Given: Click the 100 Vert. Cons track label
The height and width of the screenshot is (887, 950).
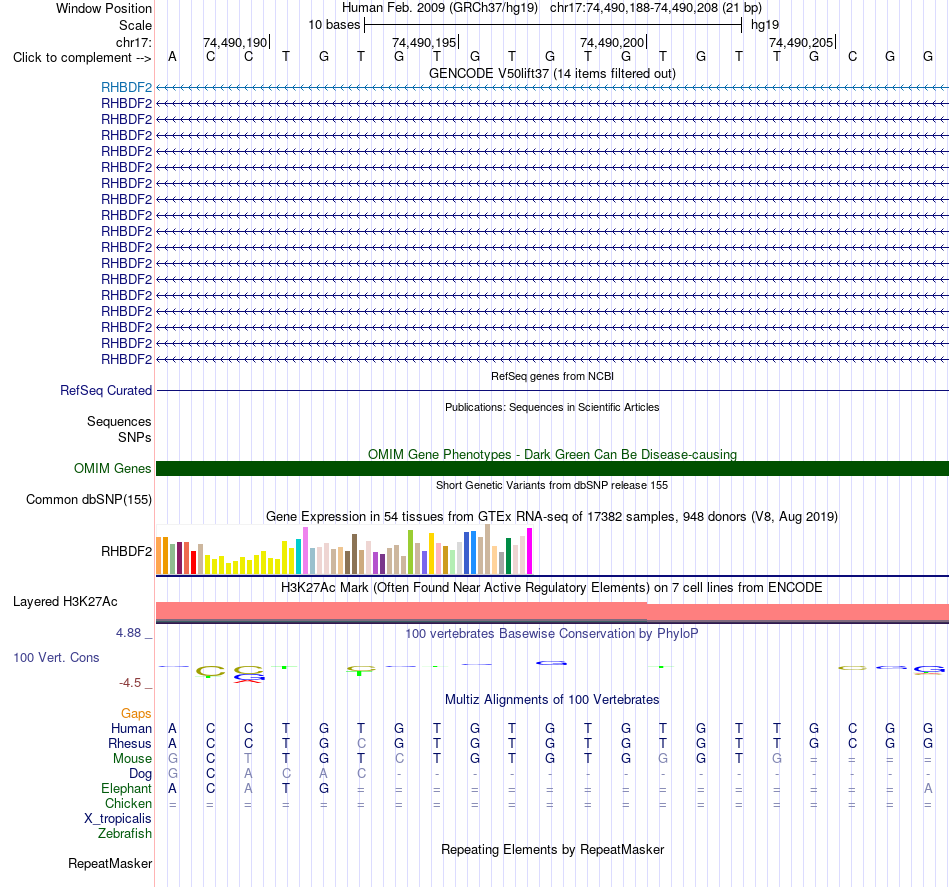Looking at the screenshot, I should pyautogui.click(x=56, y=657).
